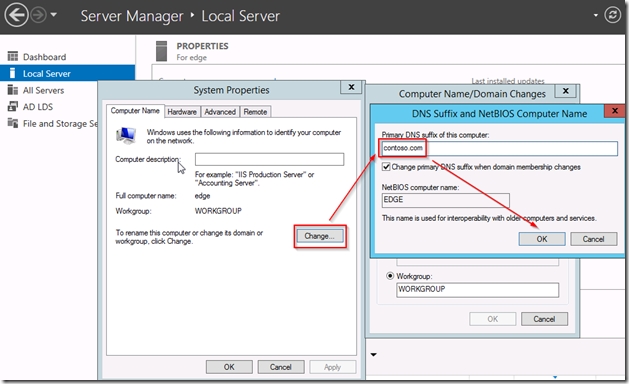
Task: Click the refresh icon in header
Action: tap(613, 15)
